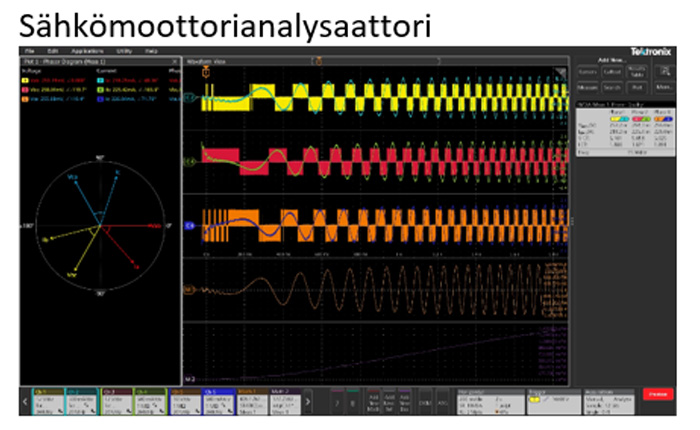Click the orange trigger position marker at top
The image size is (700, 430).
(206, 72)
